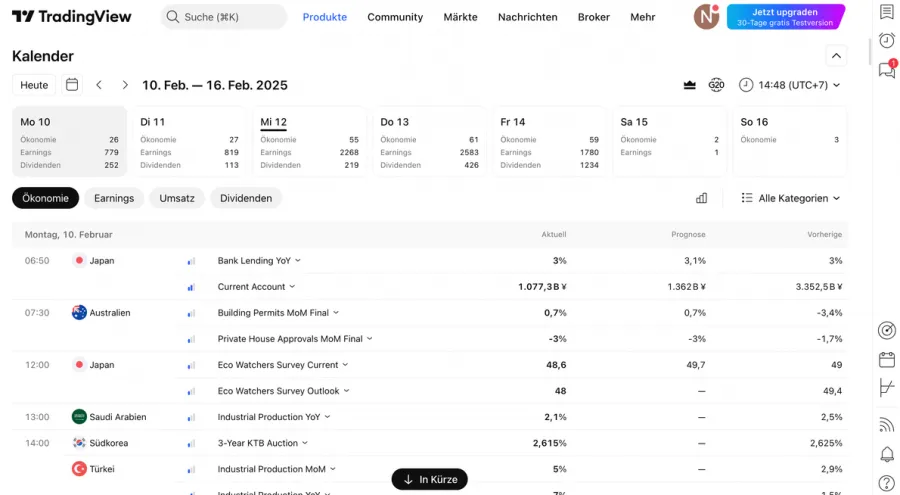This screenshot has height=495, width=900.
Task: Select the Di 11 day card
Action: pyautogui.click(x=189, y=141)
